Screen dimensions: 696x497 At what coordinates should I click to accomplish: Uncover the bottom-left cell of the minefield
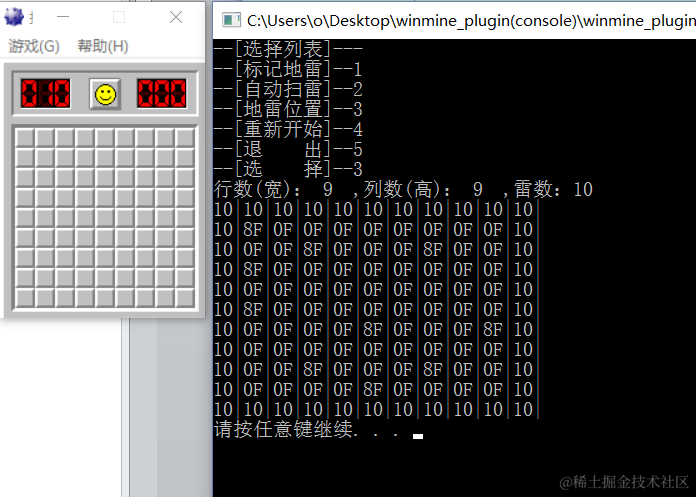[24, 298]
